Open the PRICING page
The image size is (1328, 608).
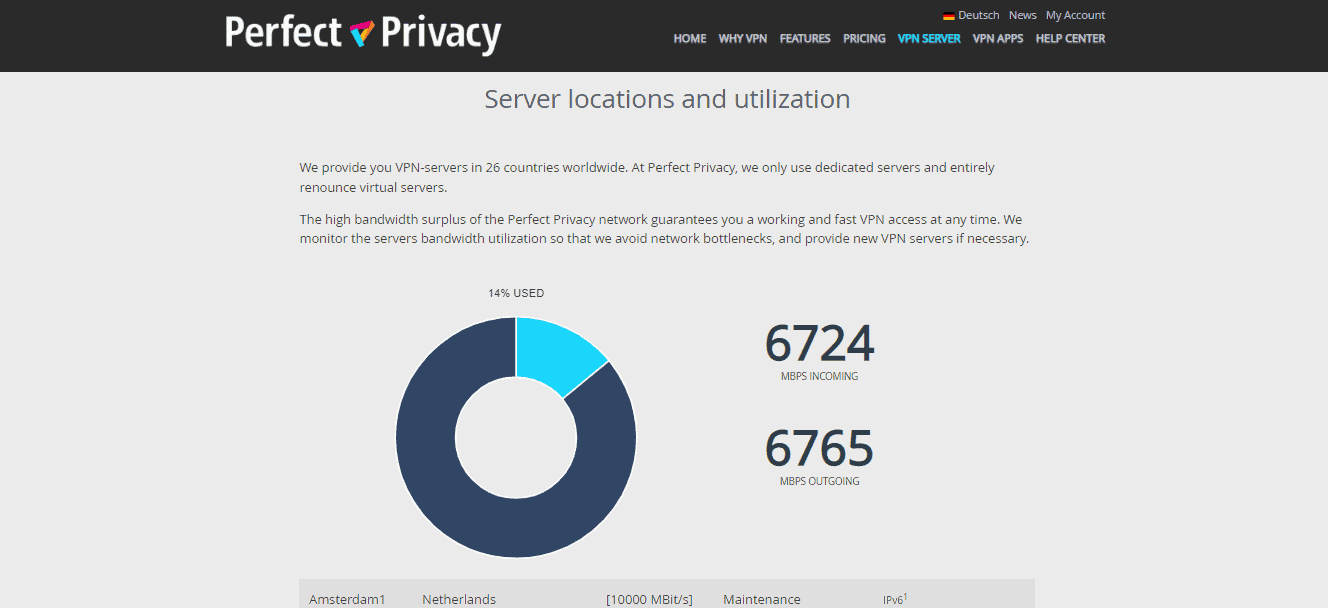(863, 38)
